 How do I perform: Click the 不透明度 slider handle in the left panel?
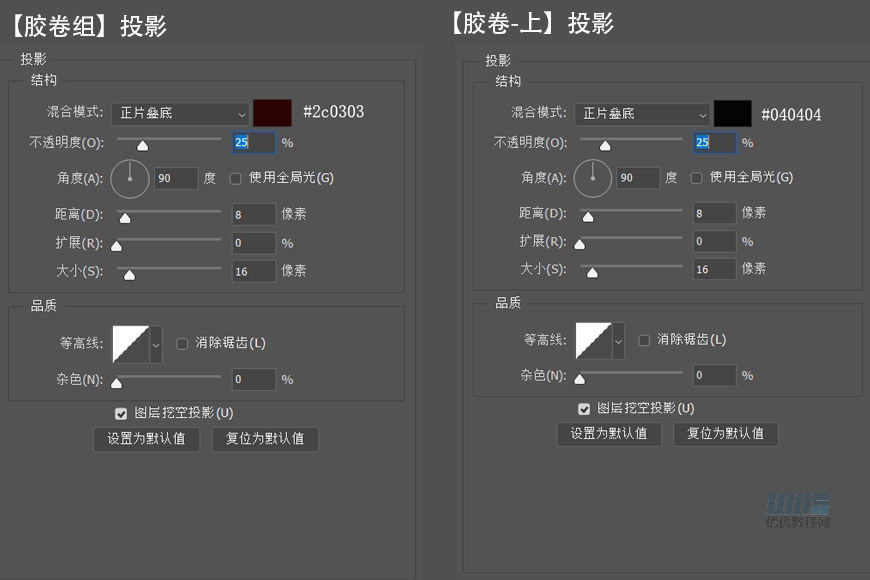click(141, 144)
